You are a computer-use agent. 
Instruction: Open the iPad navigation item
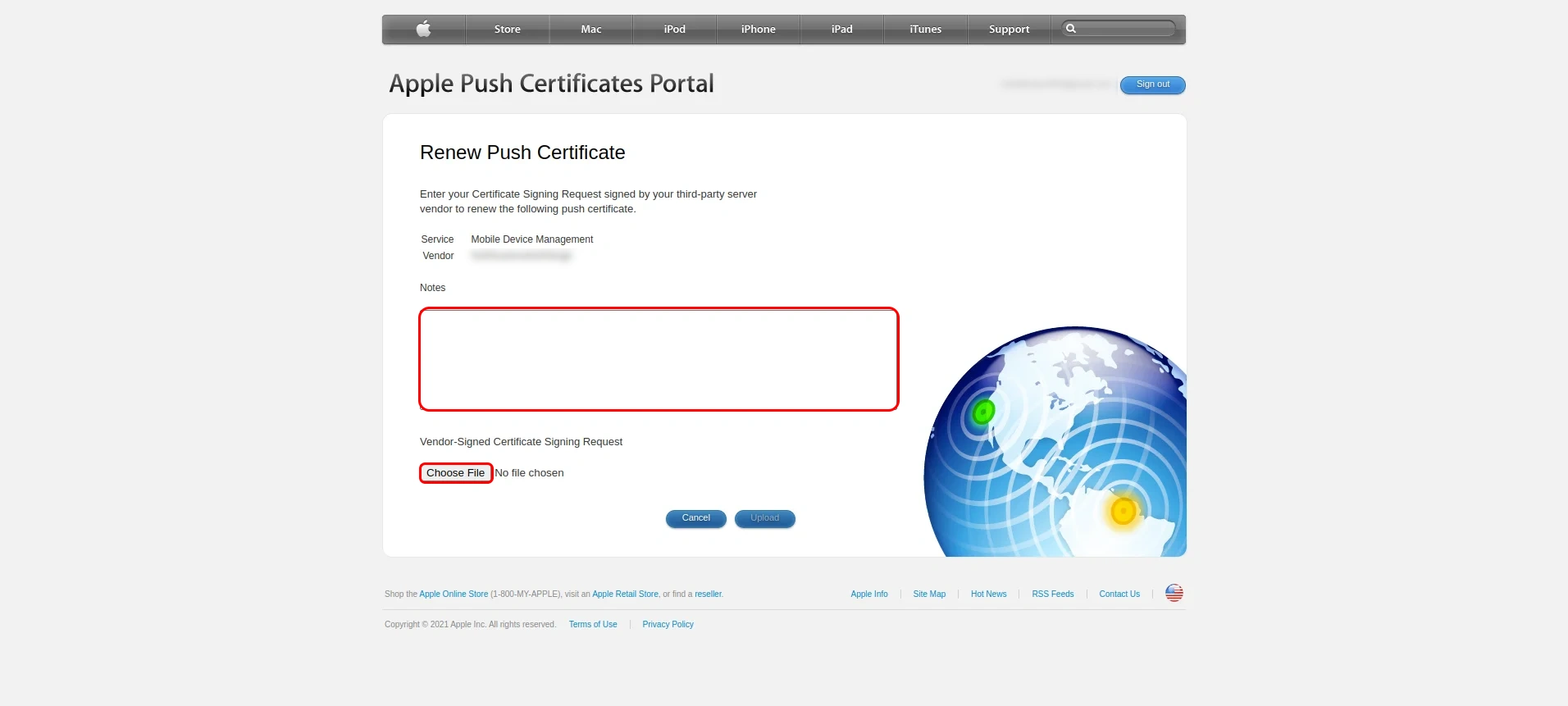pos(841,30)
